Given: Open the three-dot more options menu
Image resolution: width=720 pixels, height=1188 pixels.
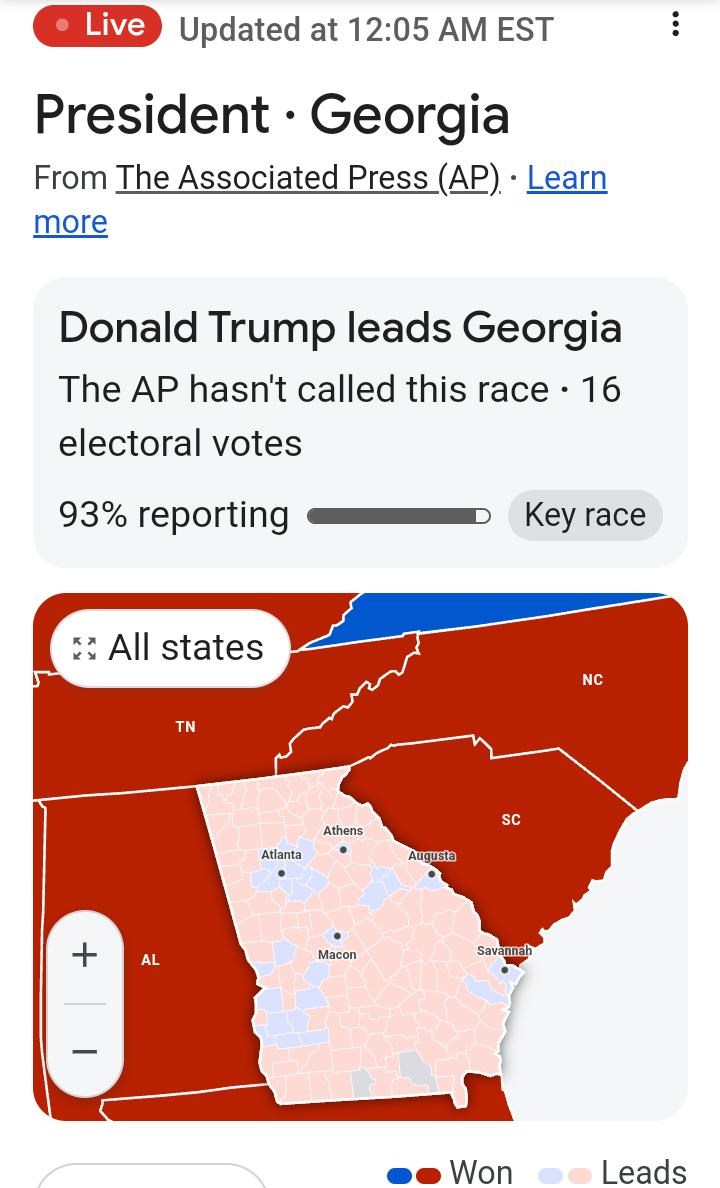Looking at the screenshot, I should [x=677, y=25].
